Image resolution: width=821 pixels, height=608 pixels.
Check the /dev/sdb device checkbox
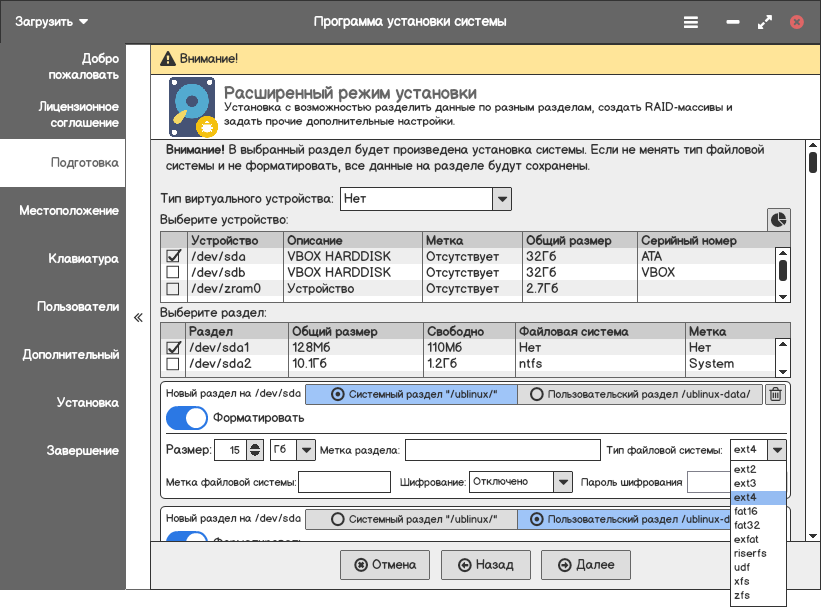(x=173, y=272)
